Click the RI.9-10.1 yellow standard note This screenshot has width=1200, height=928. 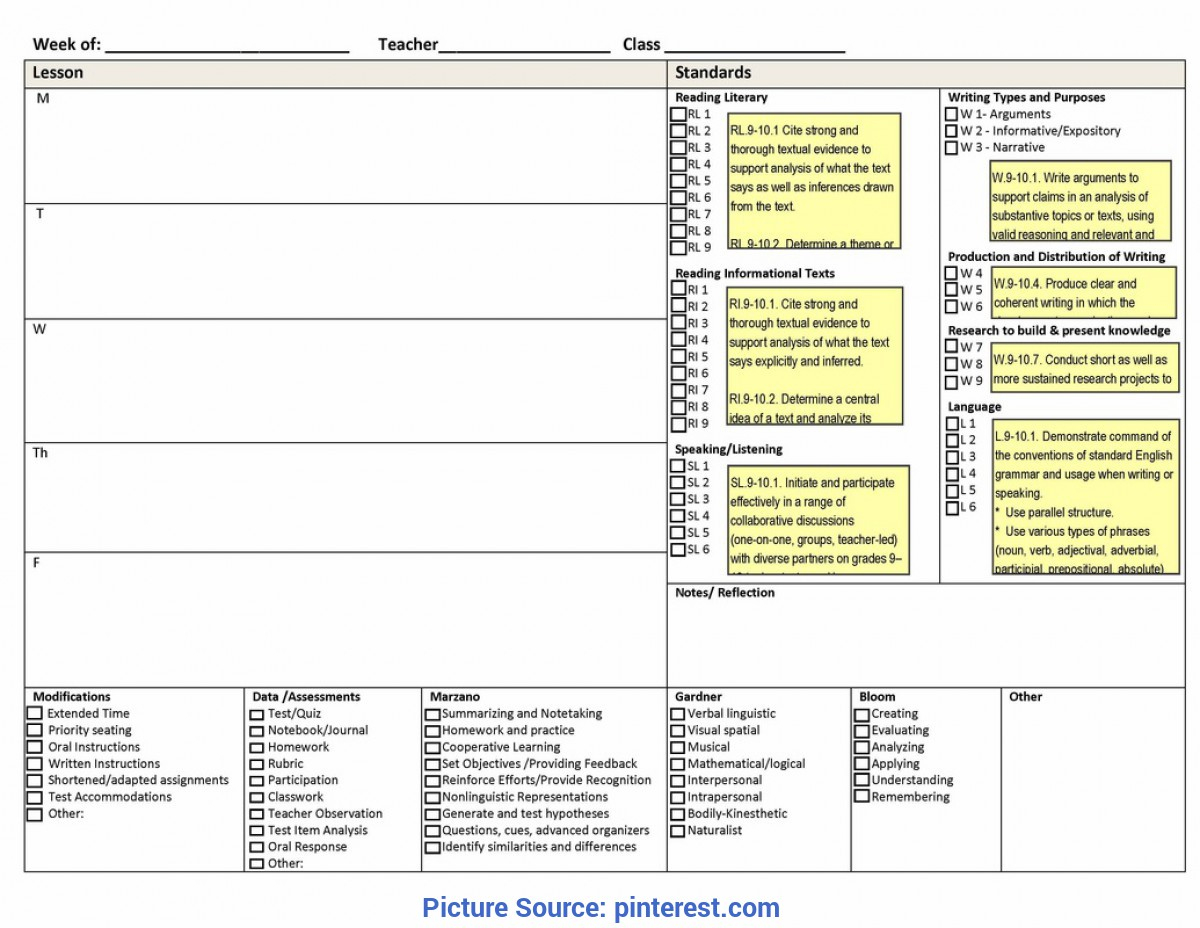click(x=815, y=356)
